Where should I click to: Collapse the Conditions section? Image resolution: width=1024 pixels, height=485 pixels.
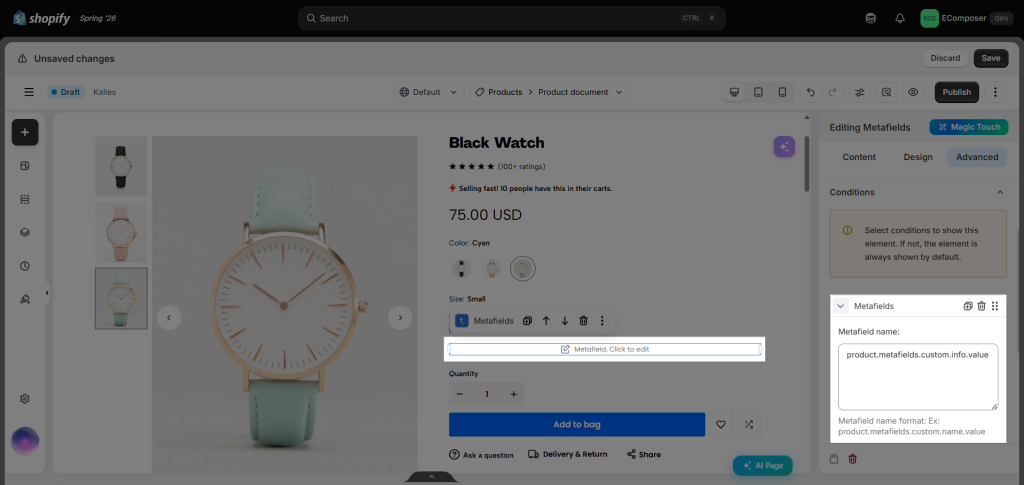1000,193
